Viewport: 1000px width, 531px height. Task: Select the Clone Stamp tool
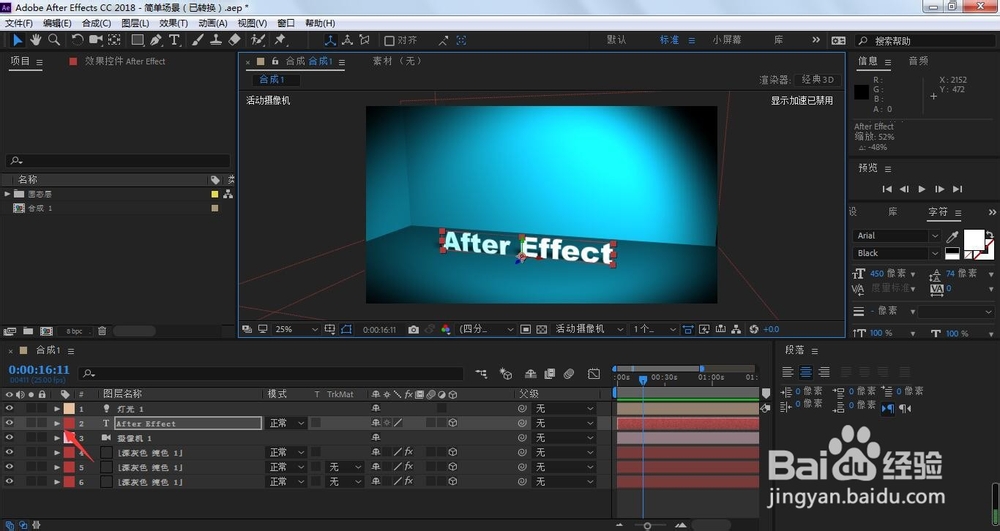coord(216,40)
